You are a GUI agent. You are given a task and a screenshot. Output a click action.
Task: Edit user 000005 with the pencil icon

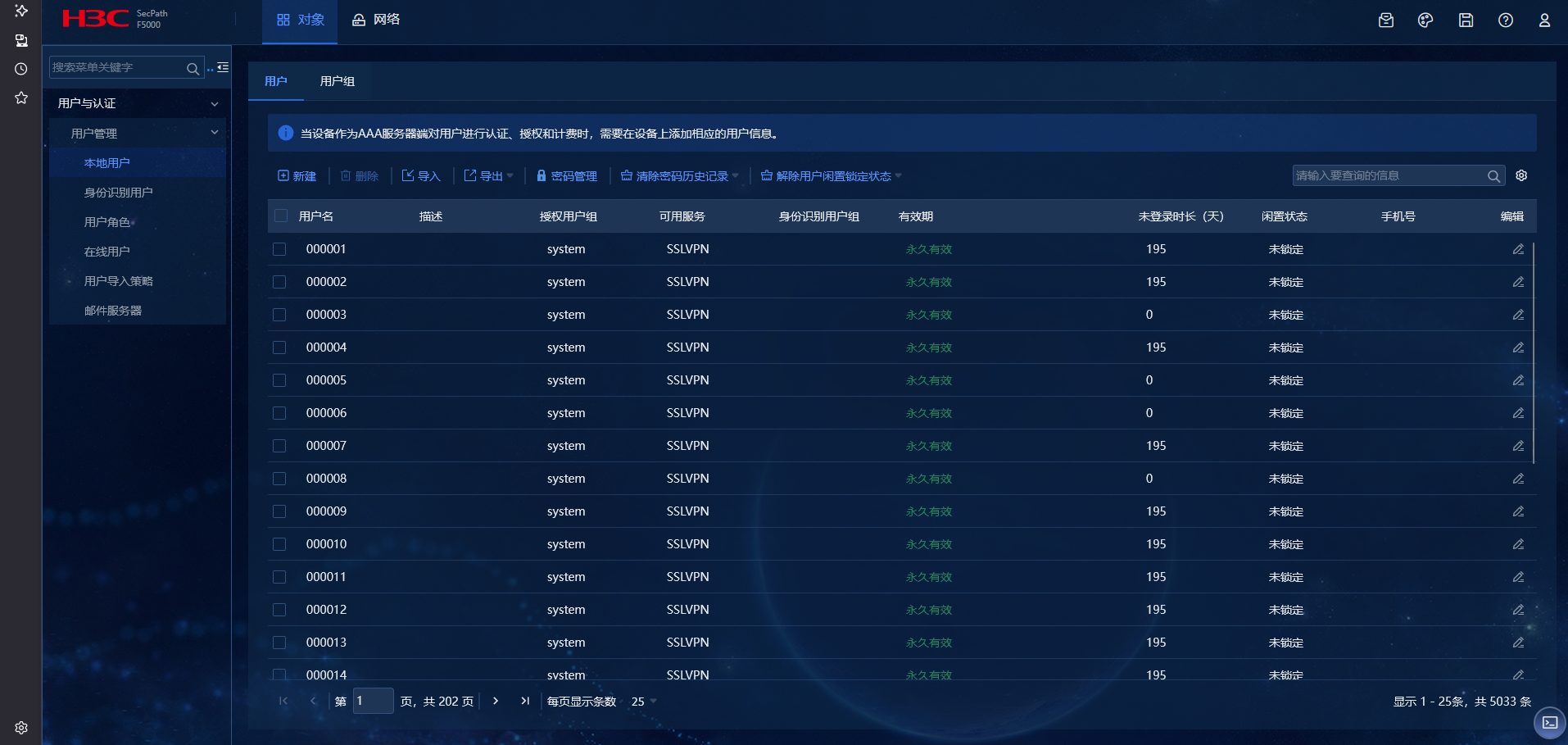click(1518, 380)
